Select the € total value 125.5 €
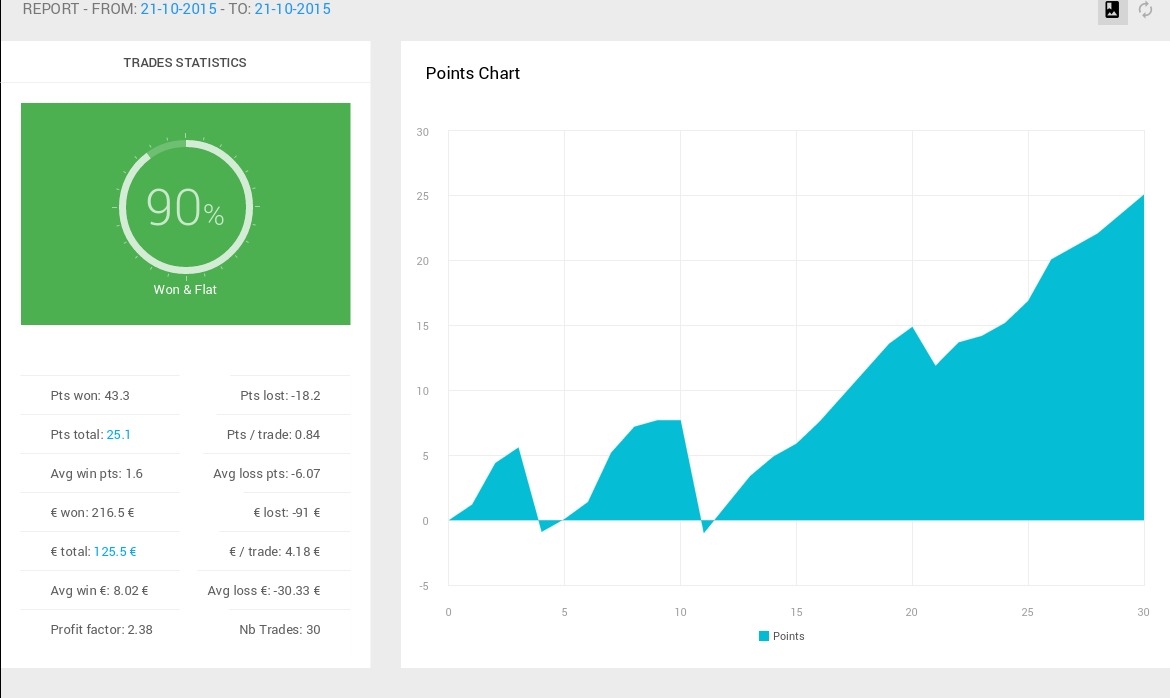This screenshot has width=1170, height=698. pos(115,552)
